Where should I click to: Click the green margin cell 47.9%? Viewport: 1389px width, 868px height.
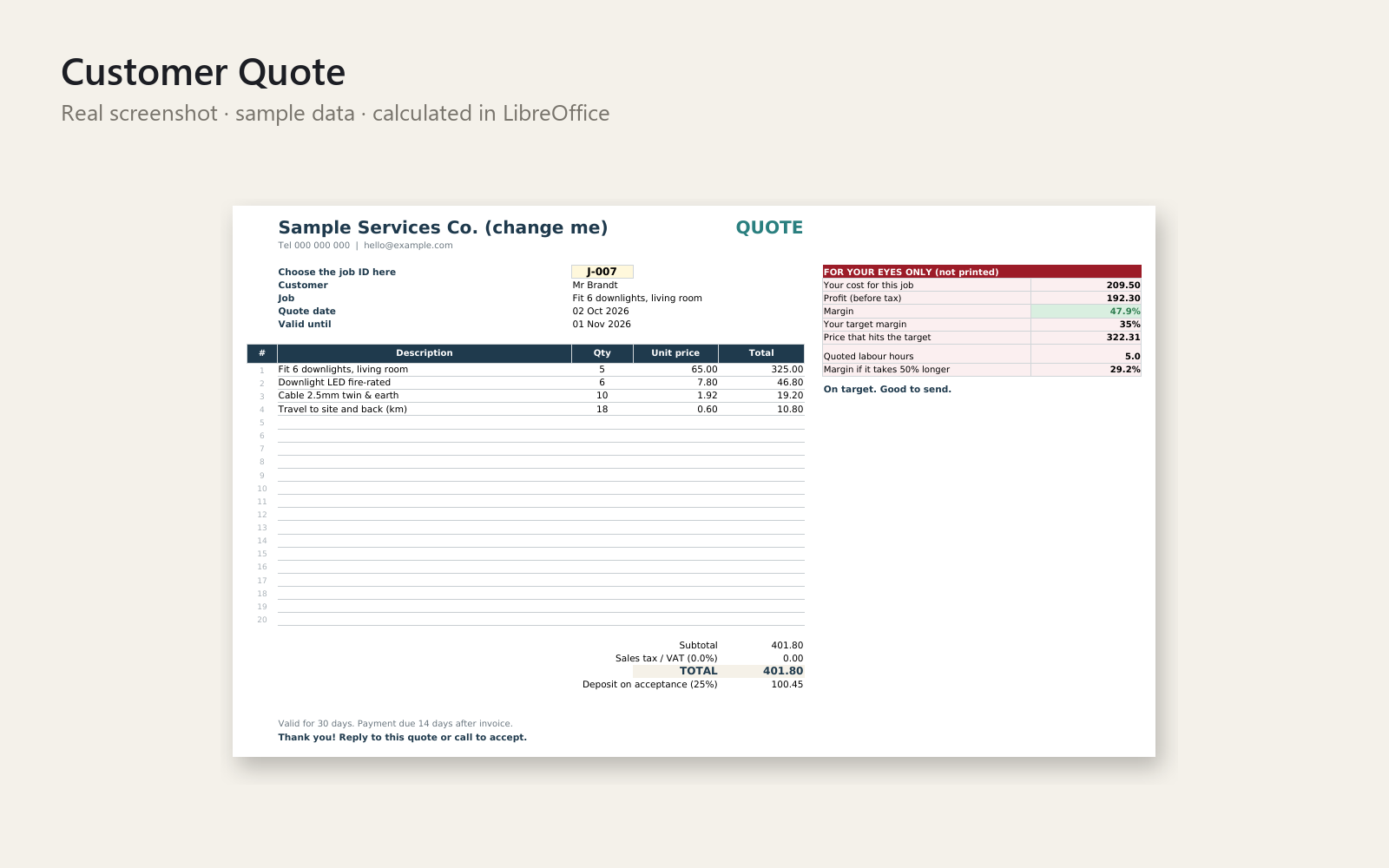coord(1086,311)
